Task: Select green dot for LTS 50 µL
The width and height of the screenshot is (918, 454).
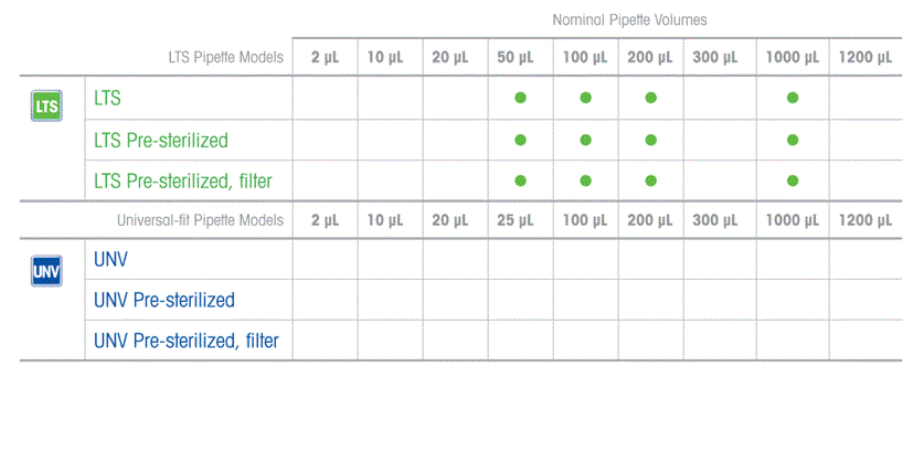Action: [520, 98]
